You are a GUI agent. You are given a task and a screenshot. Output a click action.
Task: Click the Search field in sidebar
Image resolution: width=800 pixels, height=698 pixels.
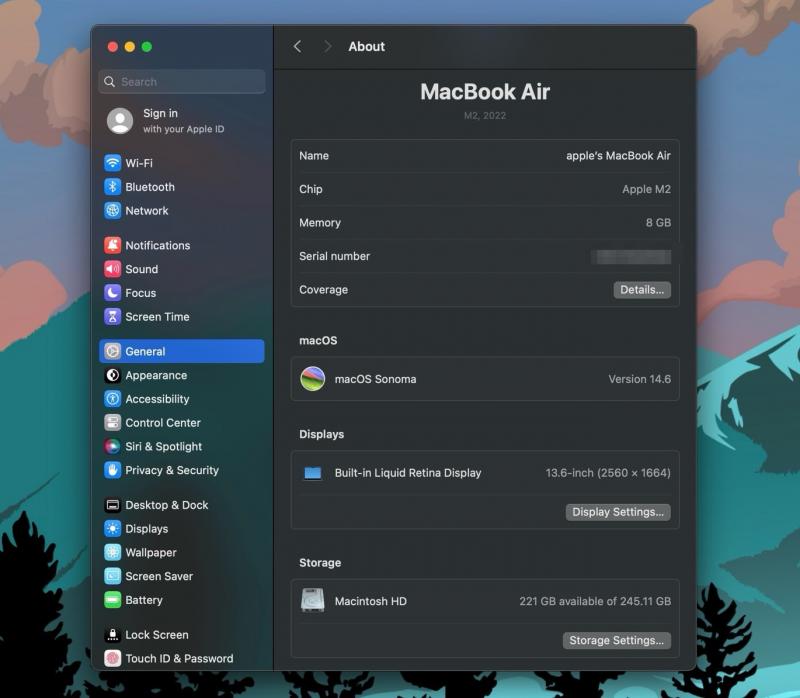pyautogui.click(x=182, y=82)
